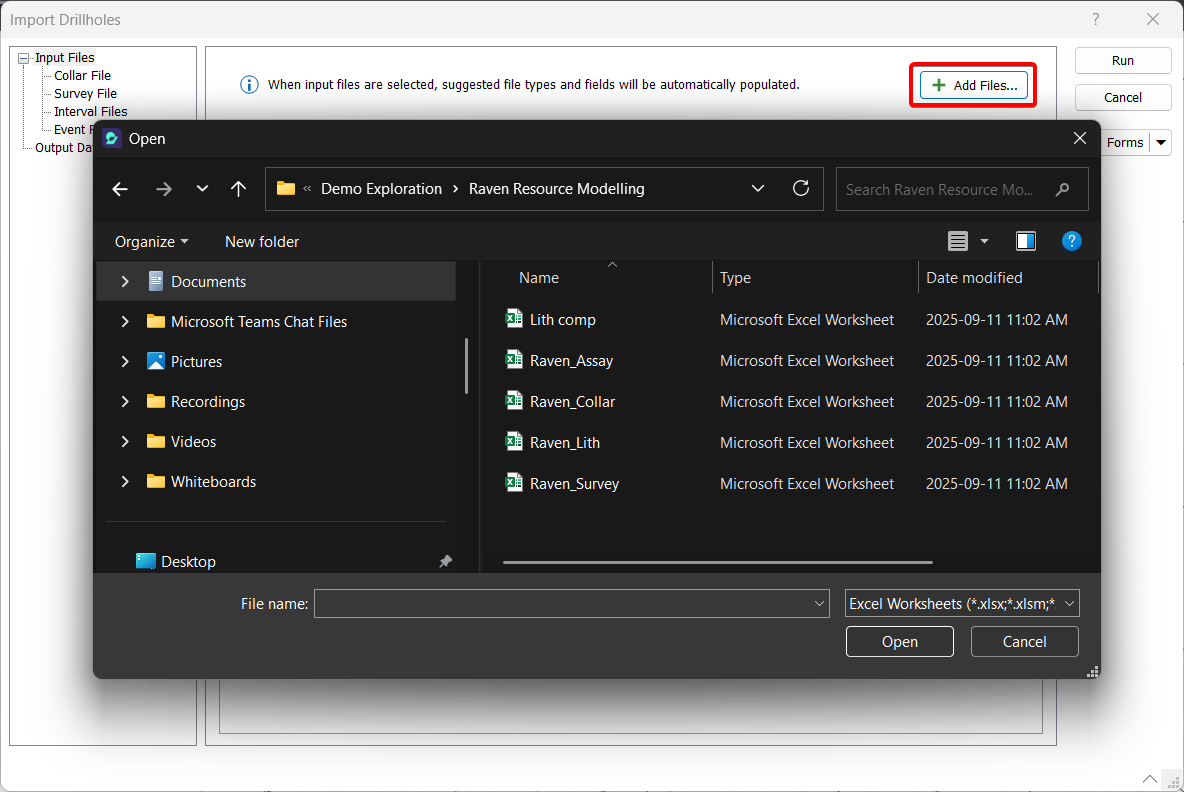This screenshot has height=792, width=1184.
Task: Open the Organize menu
Action: coord(150,241)
